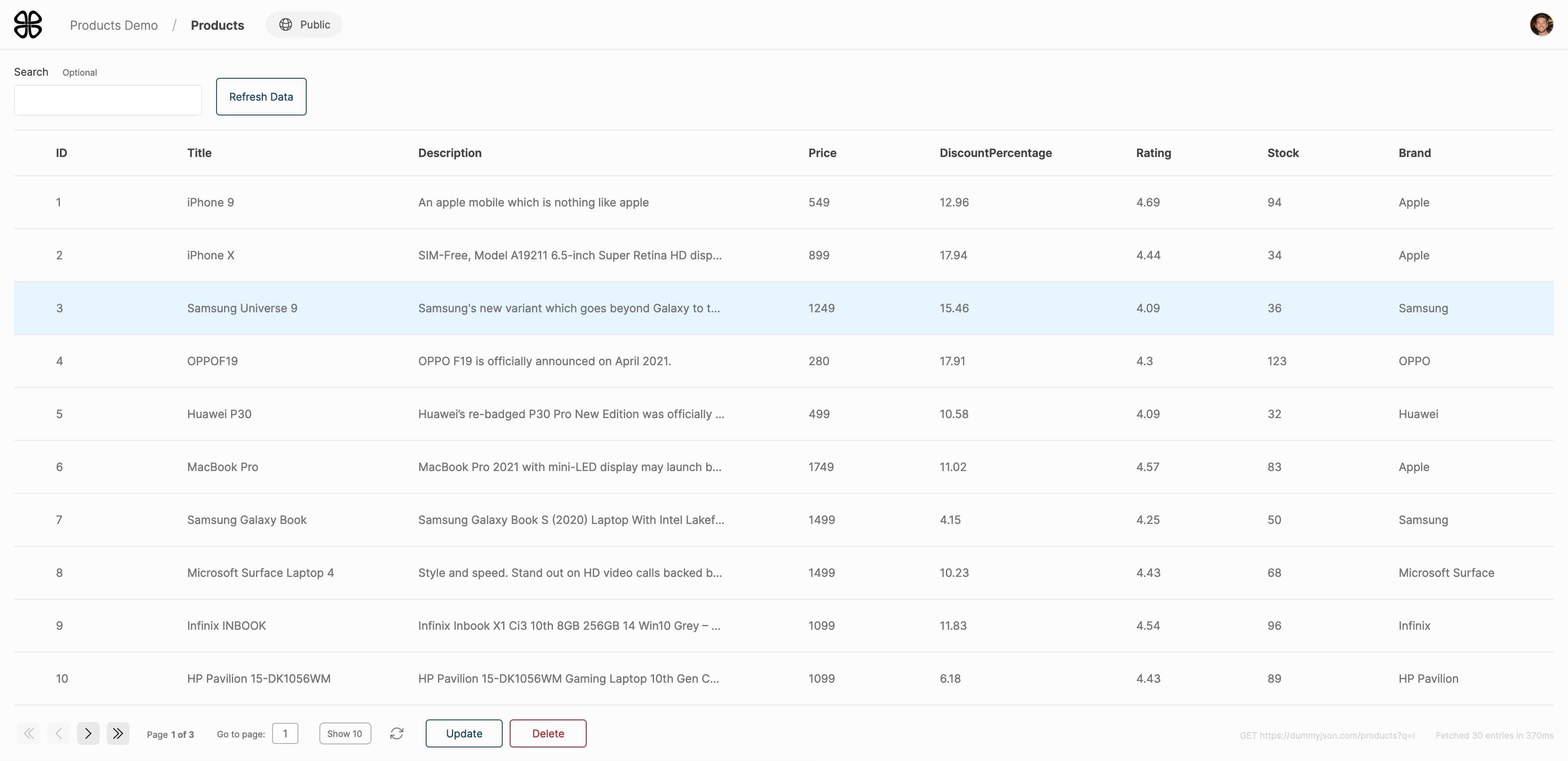Click the Update button
Screen dimensions: 1568x761
click(464, 733)
